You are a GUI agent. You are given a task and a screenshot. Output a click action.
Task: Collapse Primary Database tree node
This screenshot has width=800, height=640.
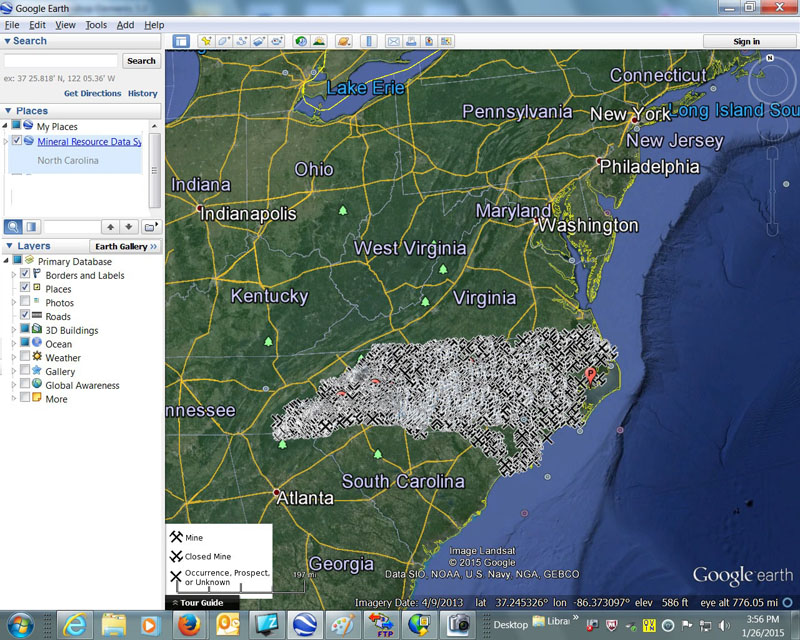click(6, 260)
